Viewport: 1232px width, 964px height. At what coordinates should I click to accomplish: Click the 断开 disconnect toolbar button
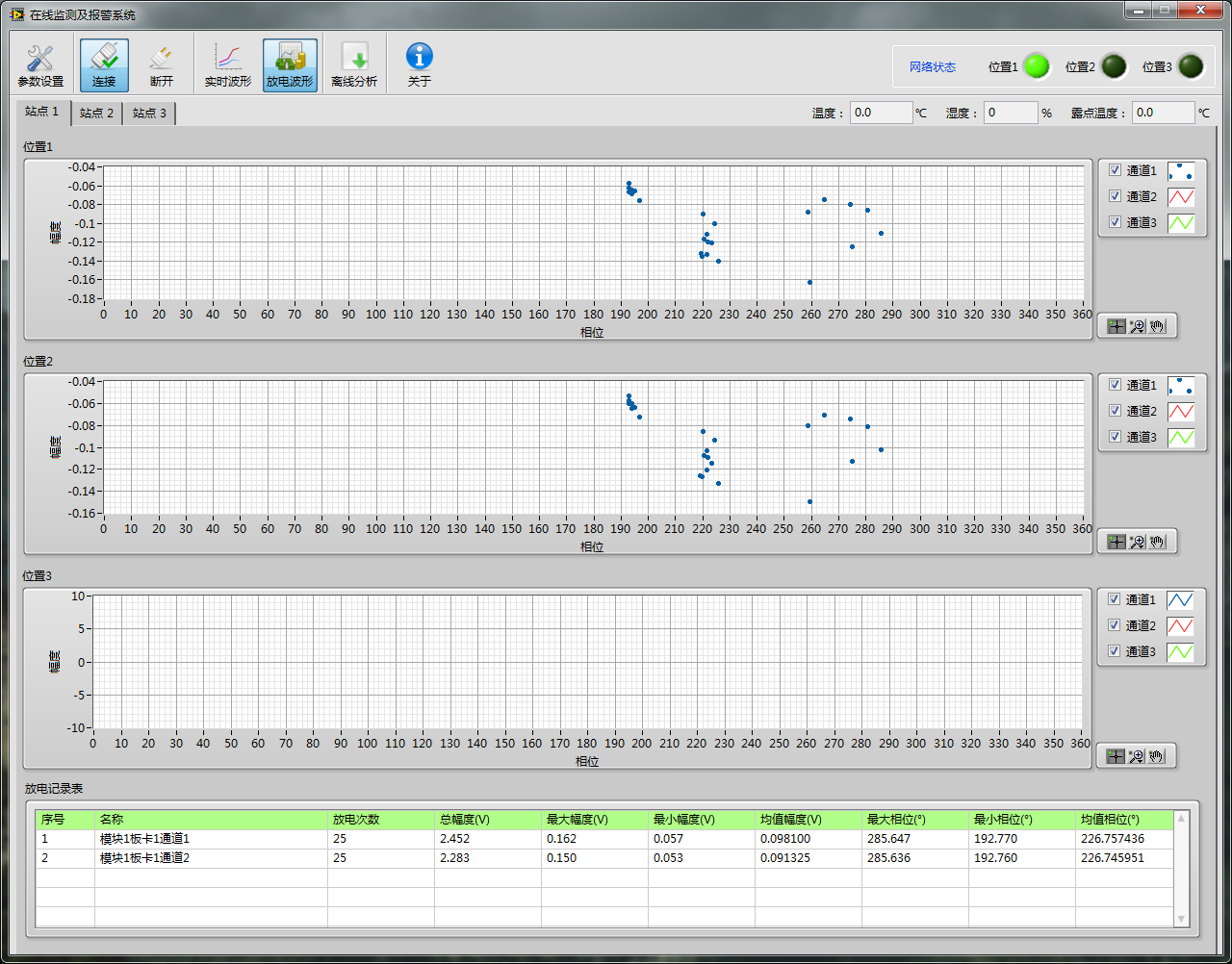(162, 65)
